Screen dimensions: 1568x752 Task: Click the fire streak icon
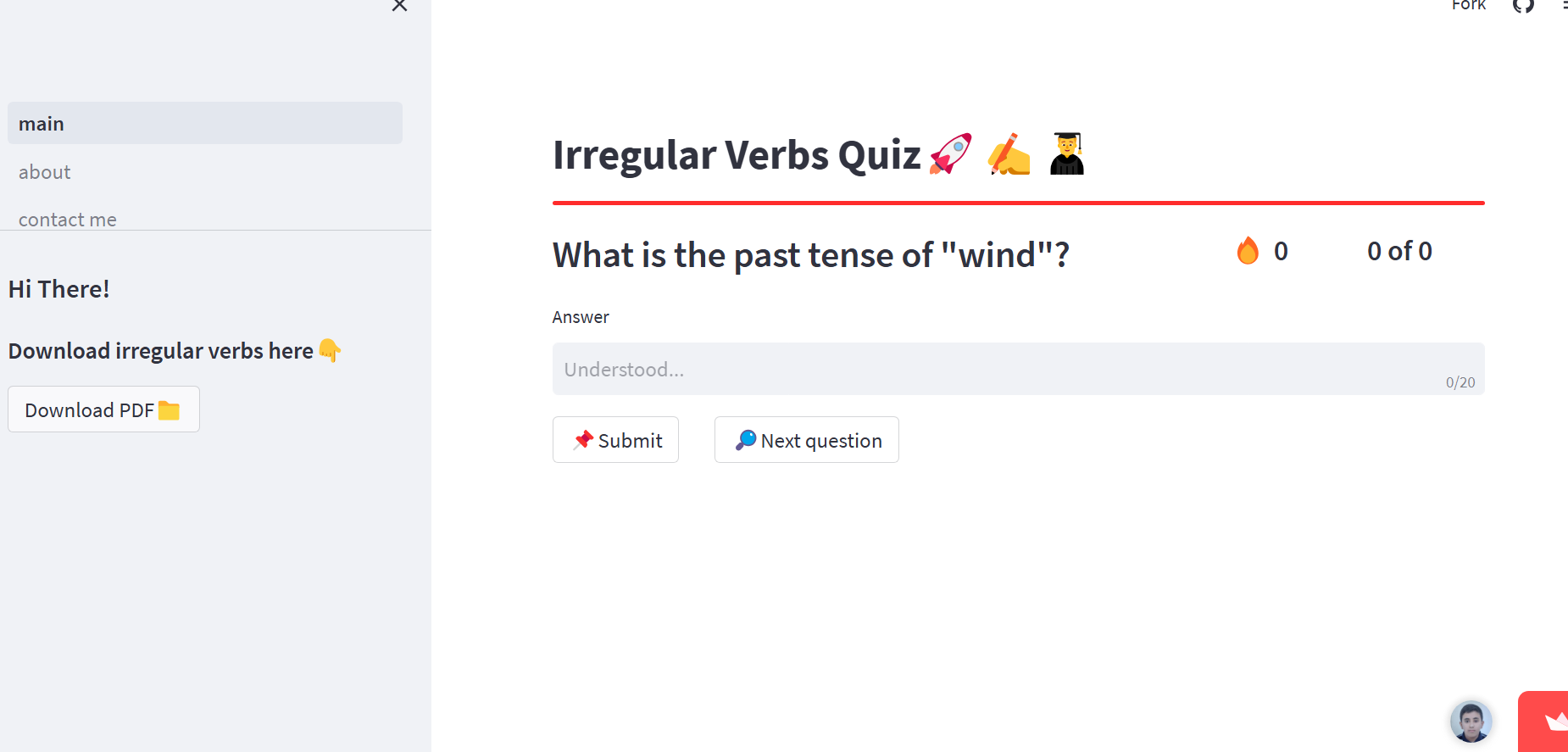(1248, 251)
